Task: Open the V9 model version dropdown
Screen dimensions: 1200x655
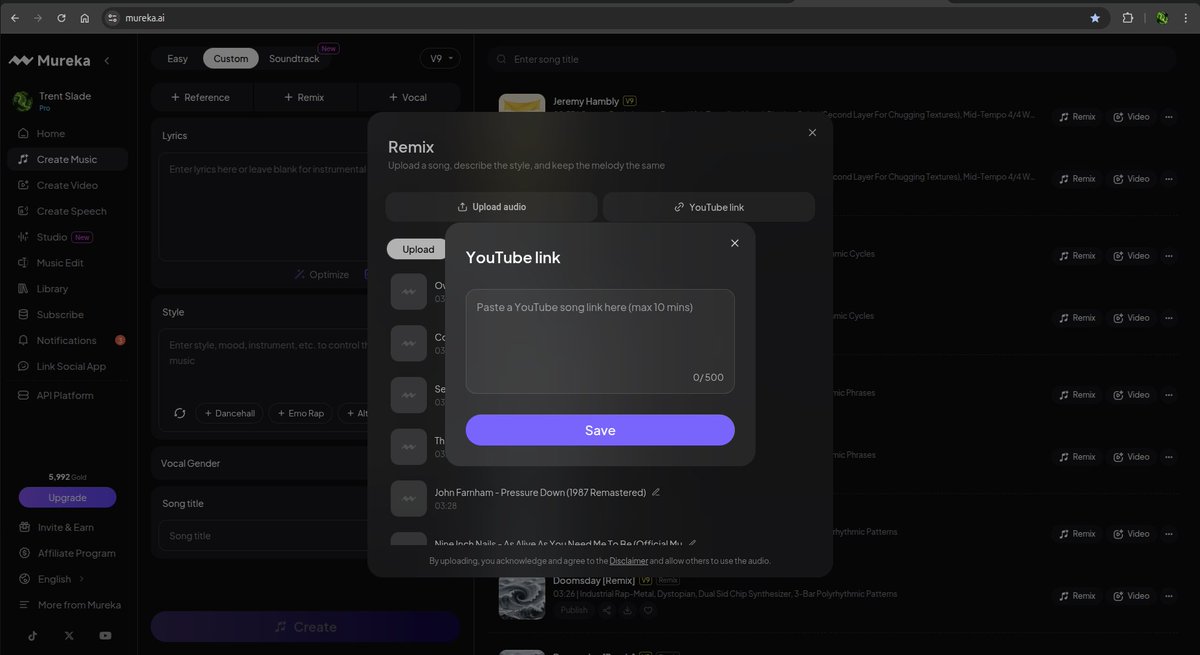Action: (x=440, y=58)
